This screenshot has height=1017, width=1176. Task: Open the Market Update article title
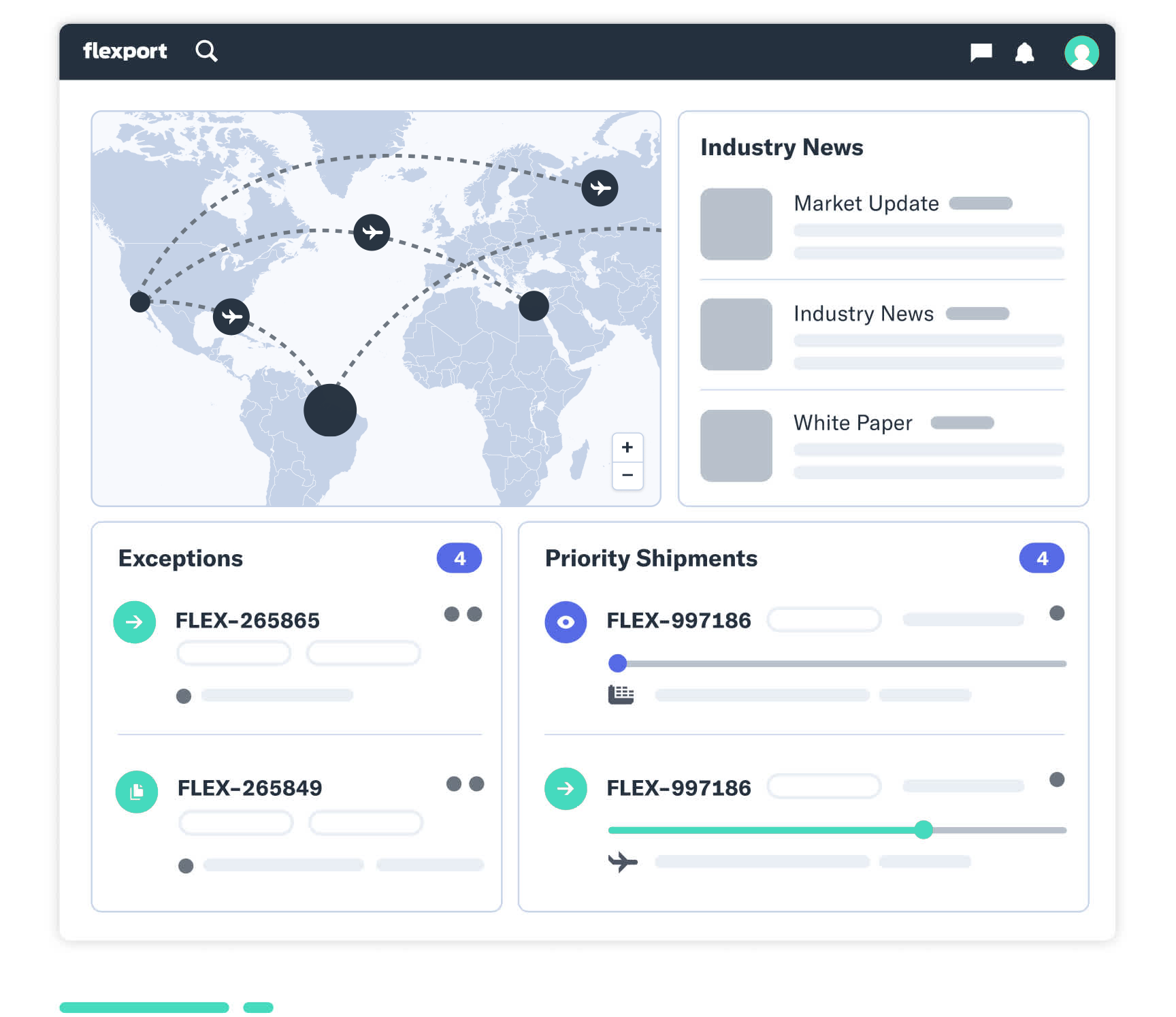[x=866, y=204]
